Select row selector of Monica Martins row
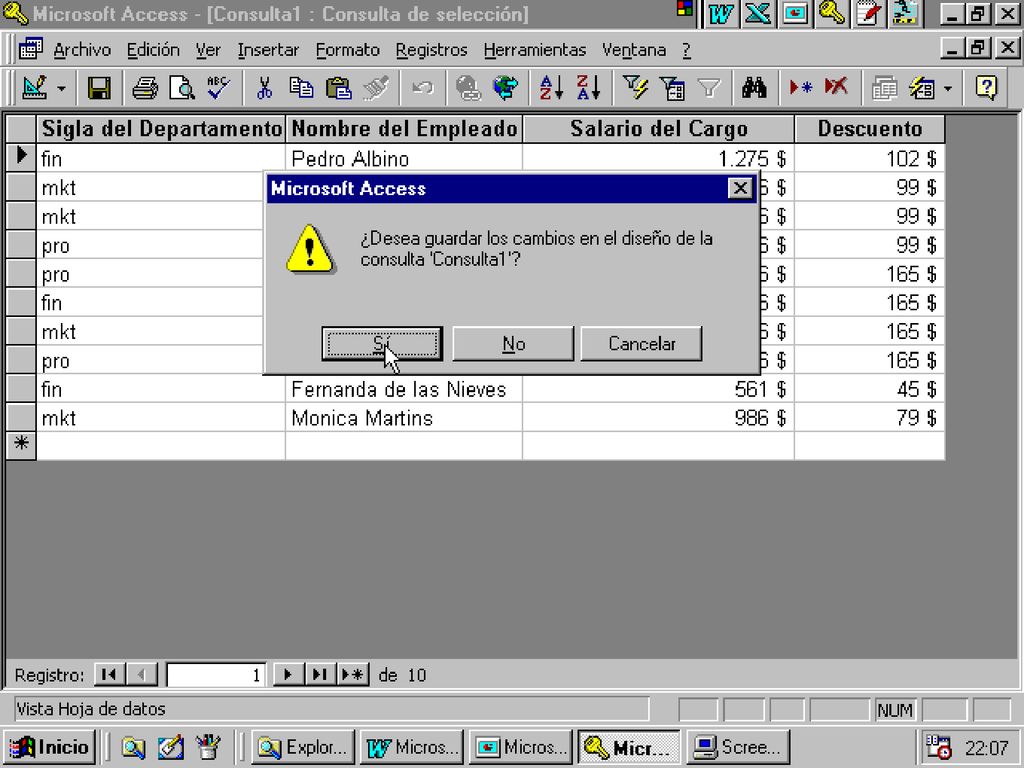Viewport: 1024px width, 768px height. pos(21,418)
